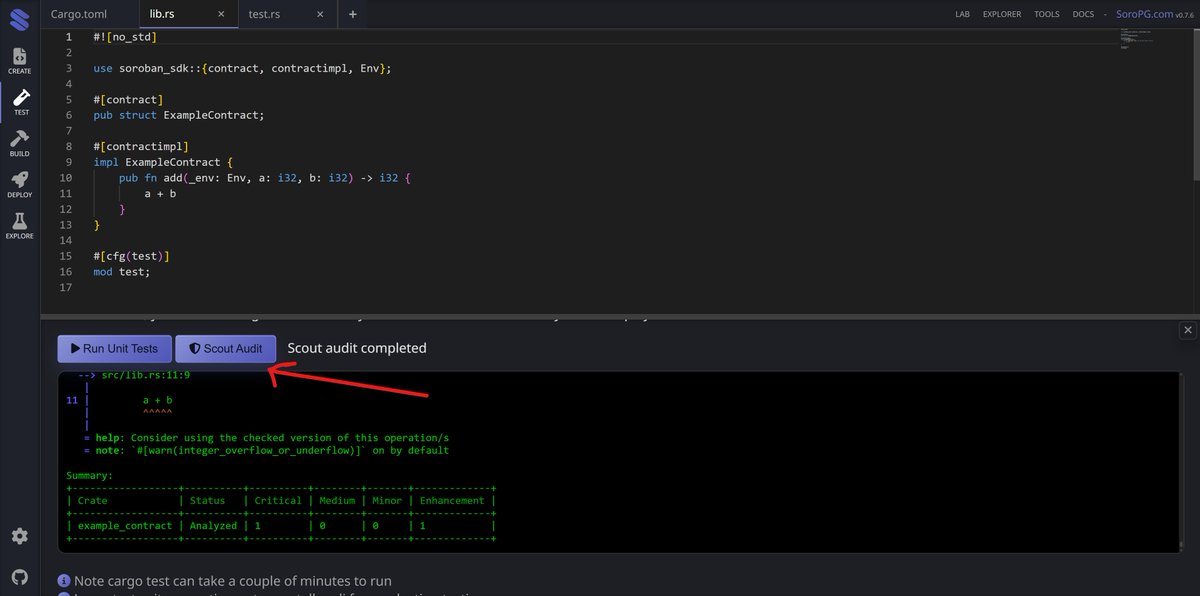Open the Deploy rocket section
Image resolution: width=1200 pixels, height=596 pixels.
[x=19, y=184]
